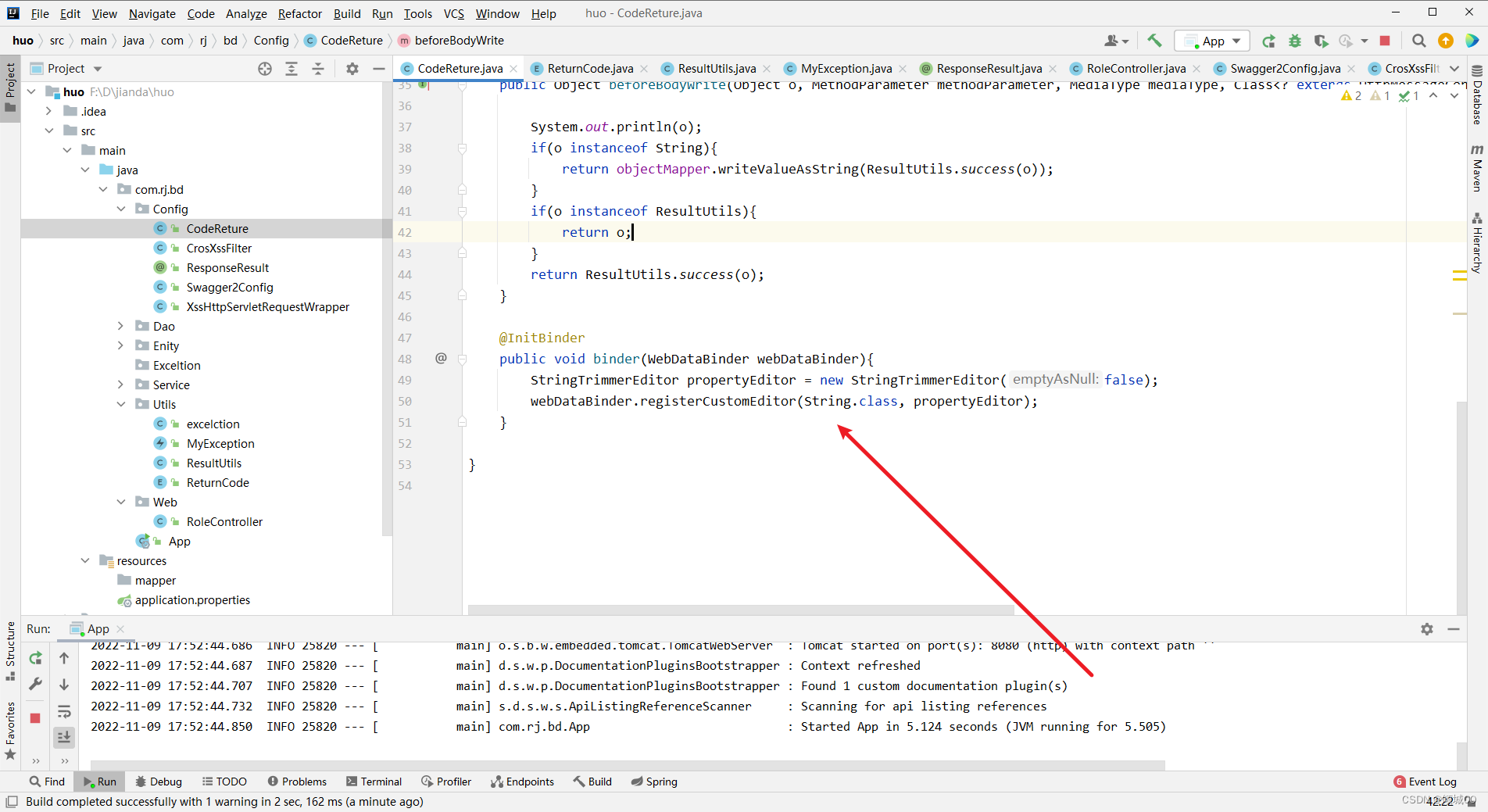
Task: Go to next highlighted error arrow
Action: tap(1454, 95)
